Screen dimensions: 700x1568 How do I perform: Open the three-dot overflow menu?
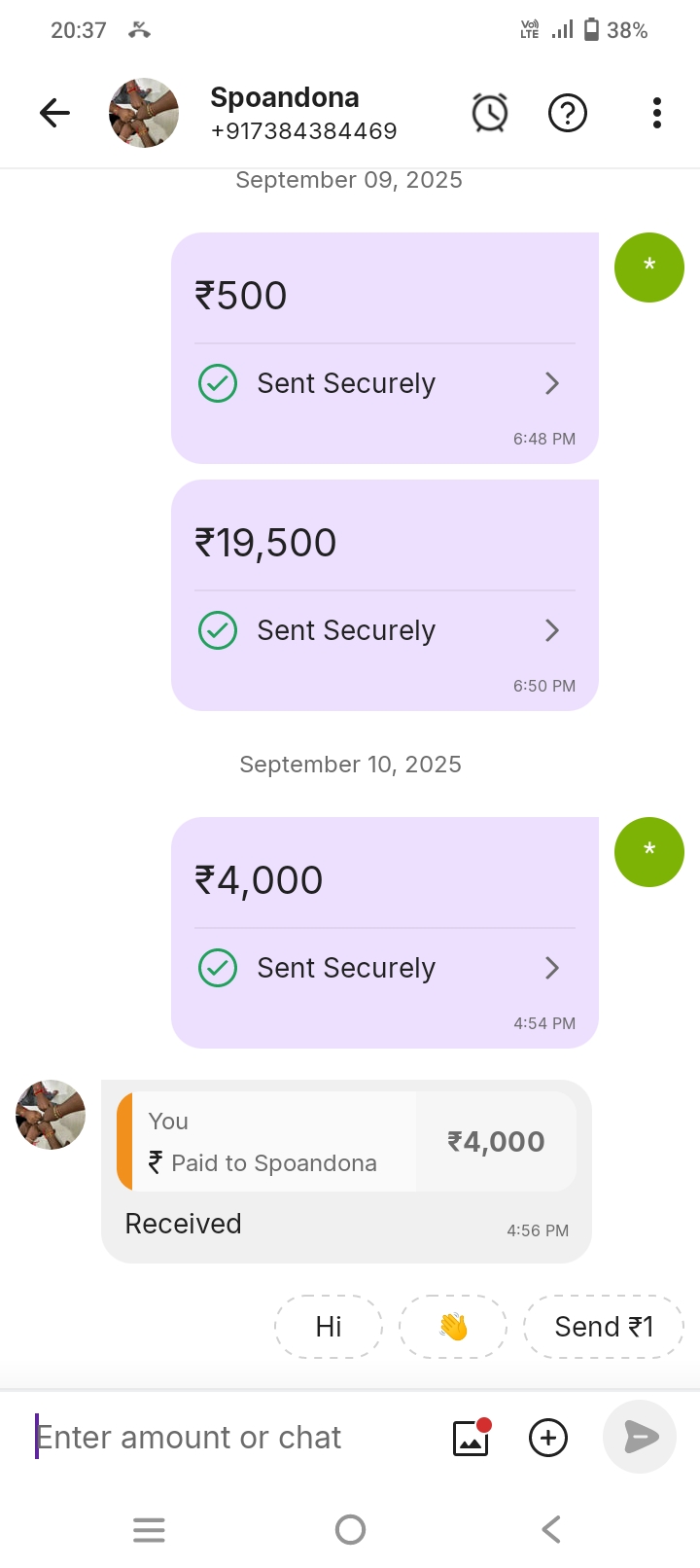coord(657,113)
